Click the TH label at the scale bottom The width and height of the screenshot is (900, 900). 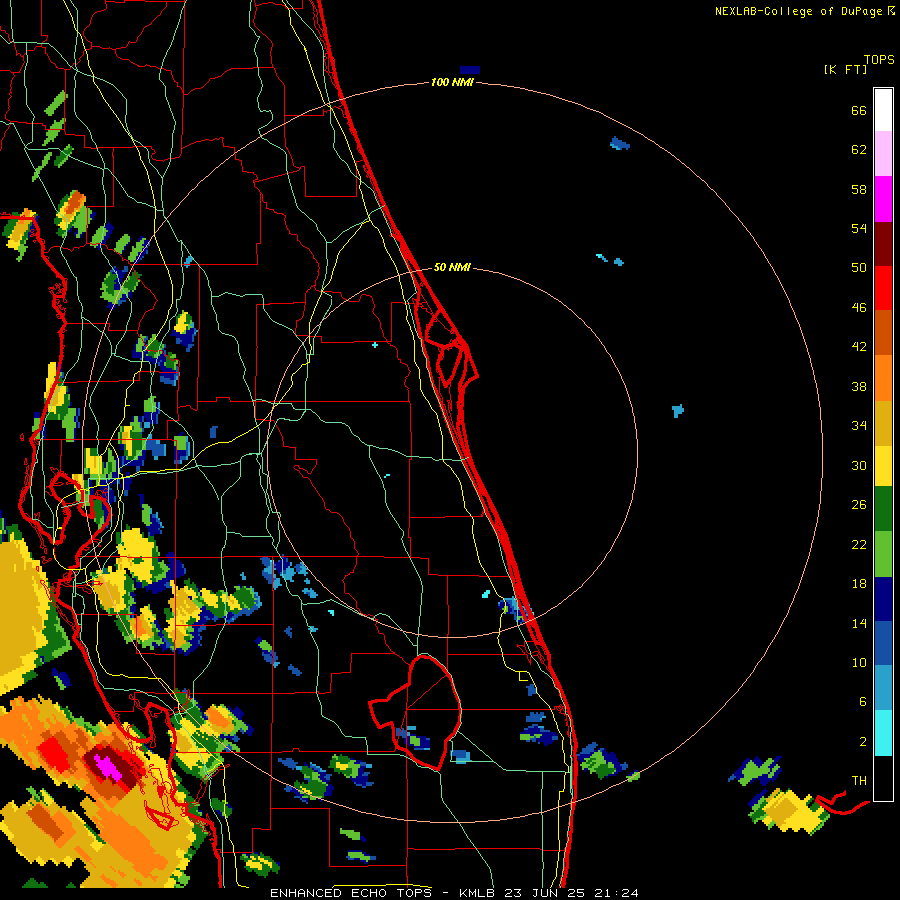click(859, 780)
